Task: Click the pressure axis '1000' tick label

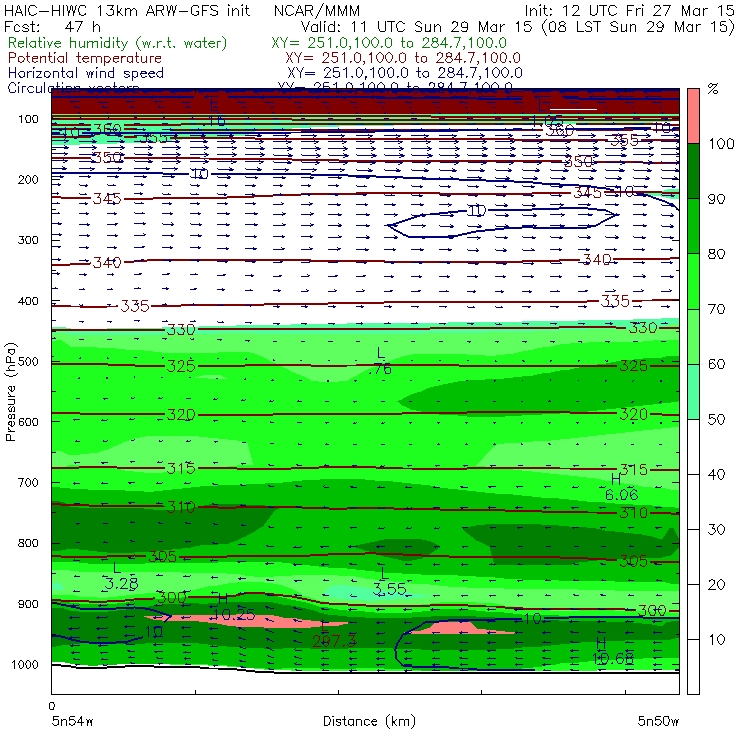Action: pyautogui.click(x=25, y=664)
